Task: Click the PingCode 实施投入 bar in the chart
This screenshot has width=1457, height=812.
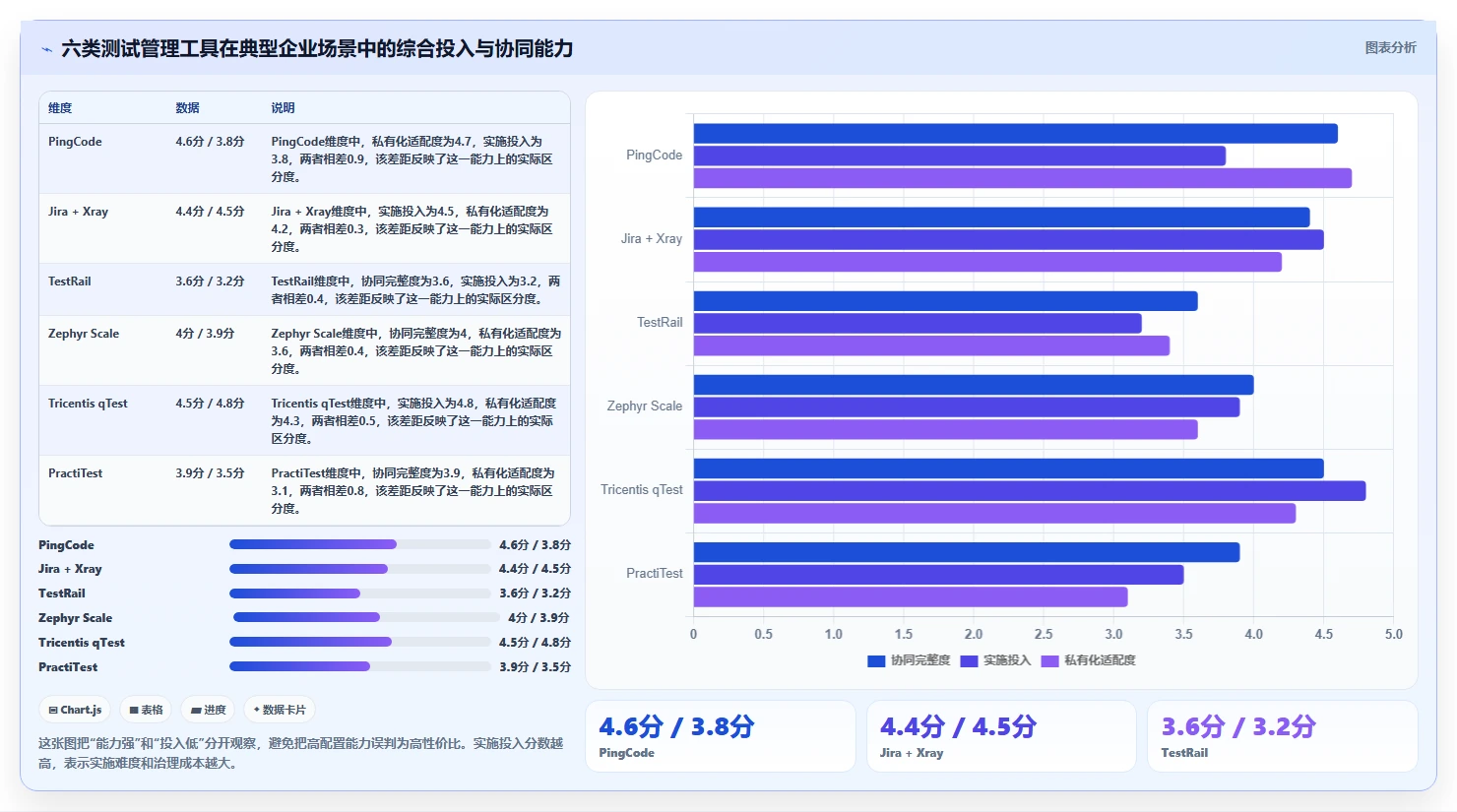Action: point(960,156)
